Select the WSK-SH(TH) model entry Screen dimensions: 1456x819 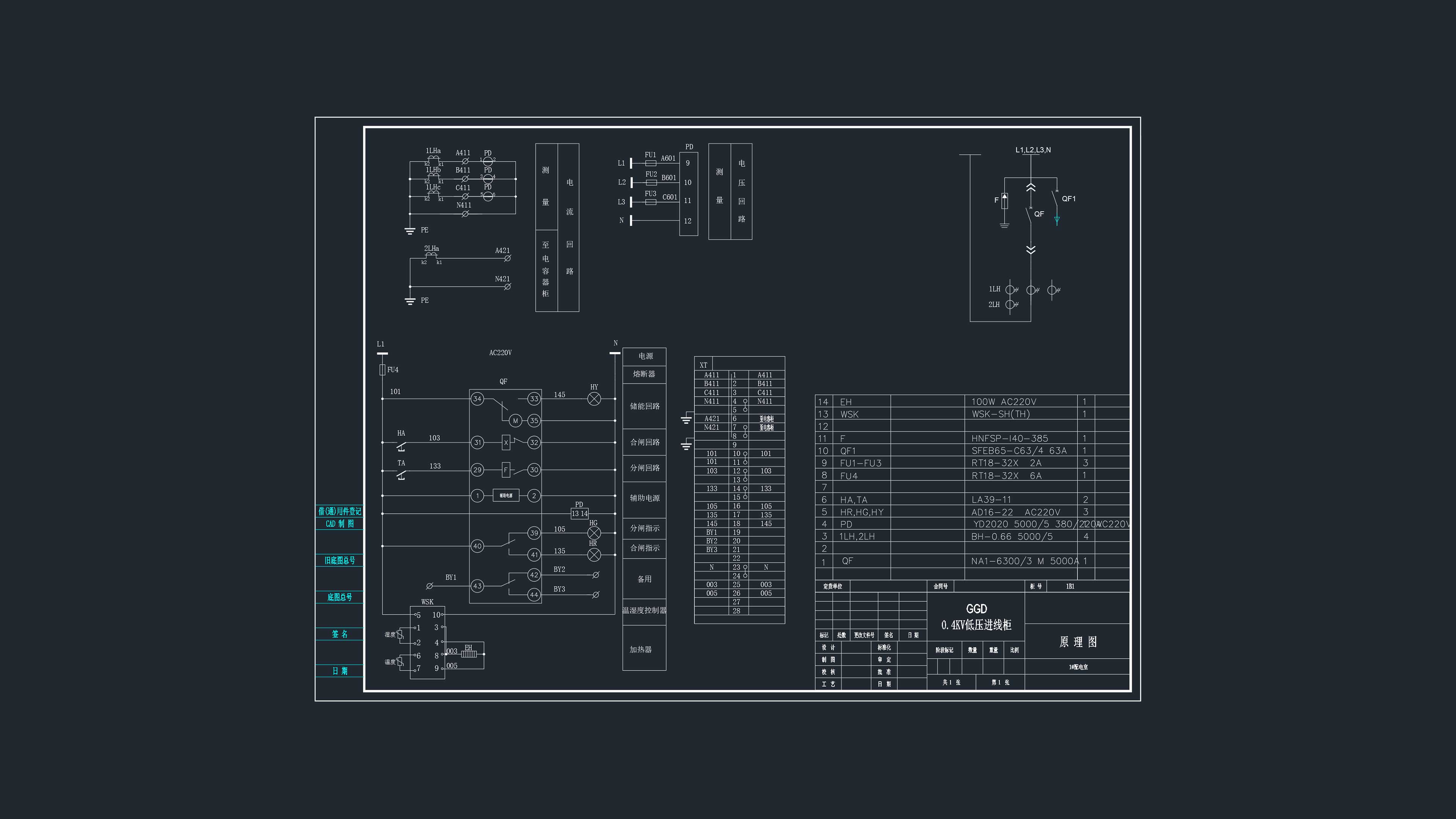click(1001, 414)
